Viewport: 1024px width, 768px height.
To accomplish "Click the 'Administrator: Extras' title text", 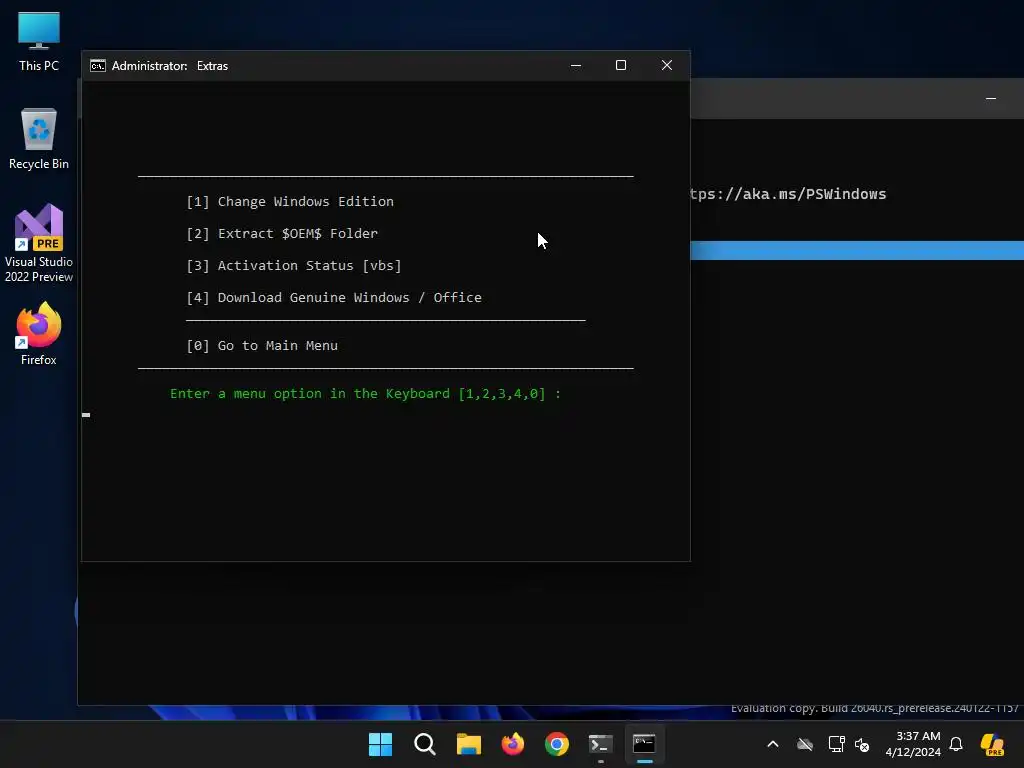I will click(170, 66).
